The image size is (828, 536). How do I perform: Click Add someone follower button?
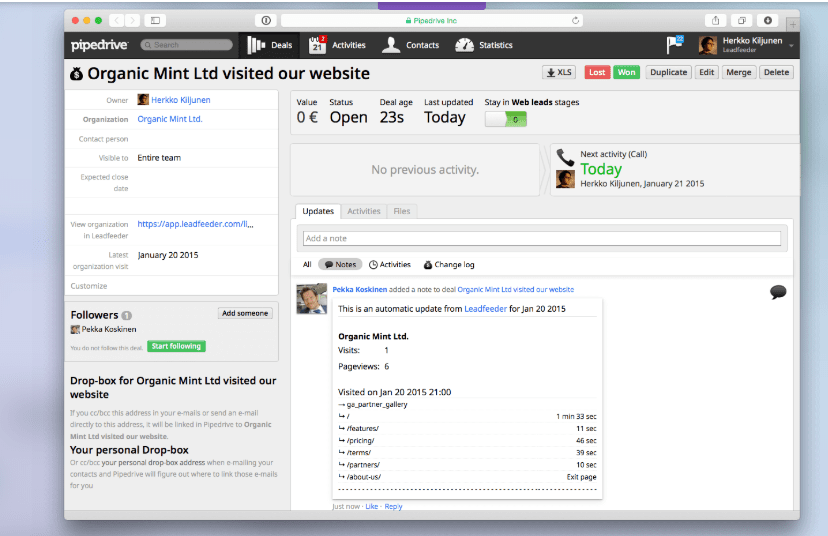[x=245, y=313]
